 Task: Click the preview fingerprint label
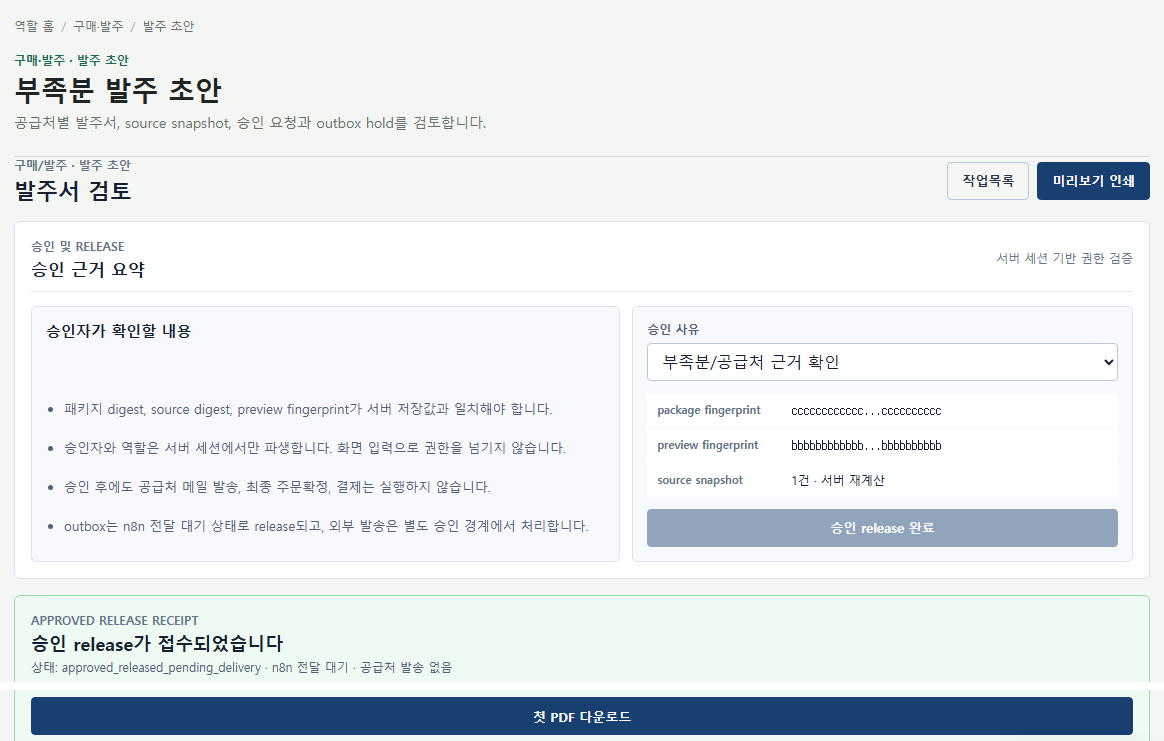[x=707, y=445]
